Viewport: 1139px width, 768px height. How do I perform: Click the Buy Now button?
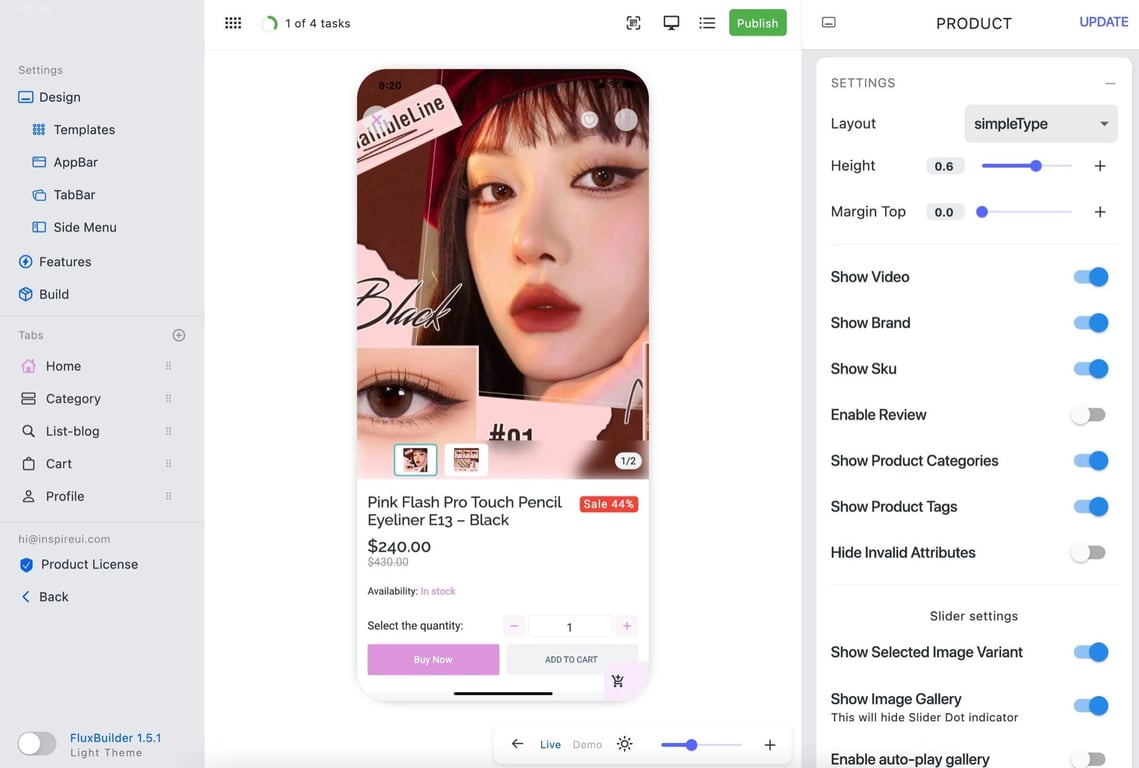(433, 660)
